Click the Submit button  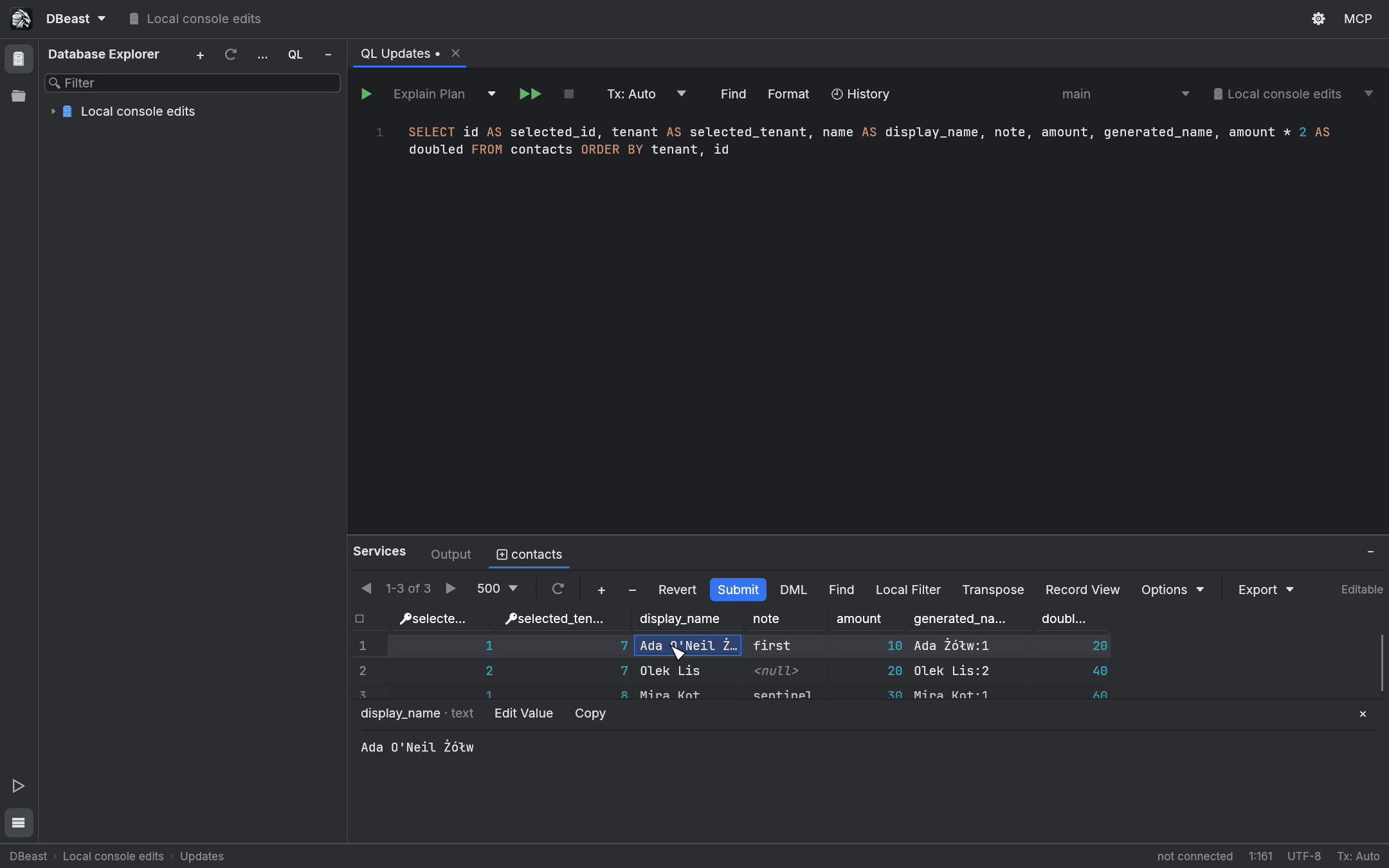pyautogui.click(x=738, y=590)
